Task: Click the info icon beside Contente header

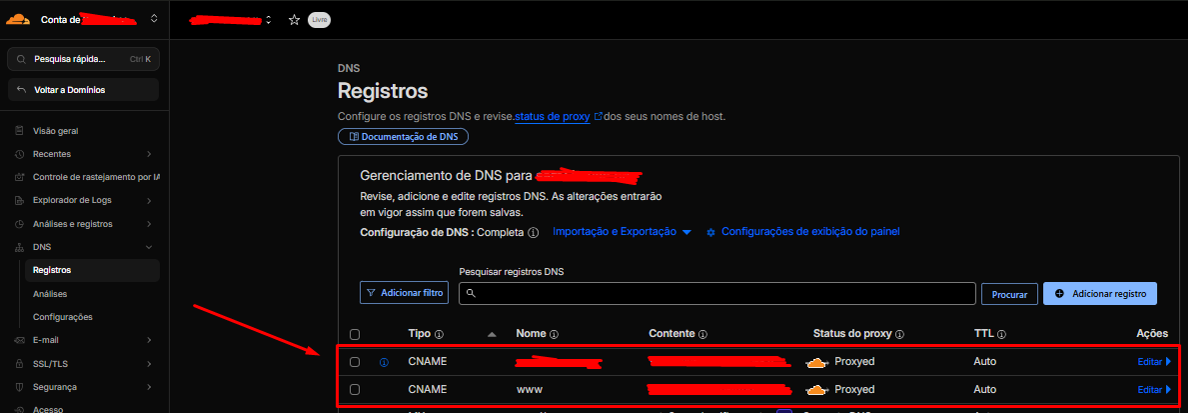Action: tap(702, 334)
